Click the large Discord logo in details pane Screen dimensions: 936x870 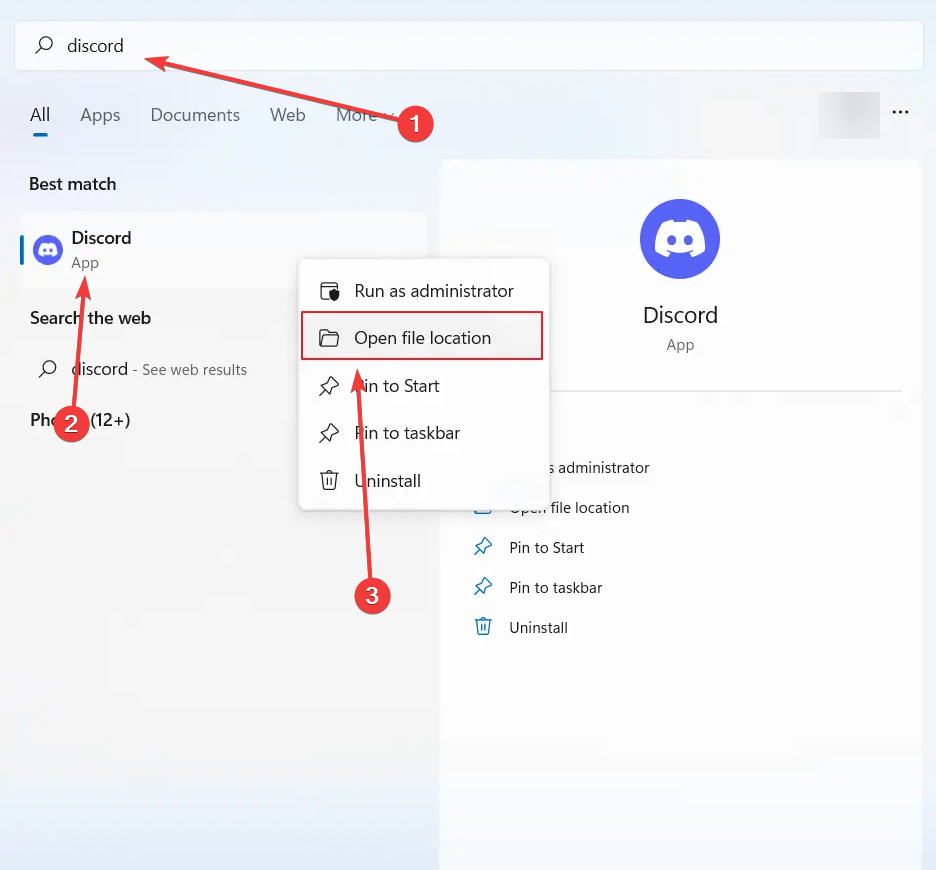[680, 239]
